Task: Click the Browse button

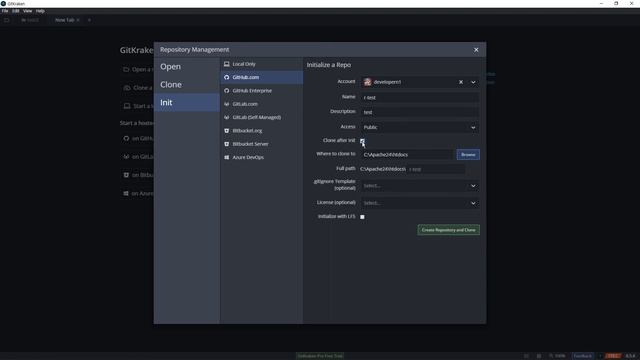Action: 468,155
